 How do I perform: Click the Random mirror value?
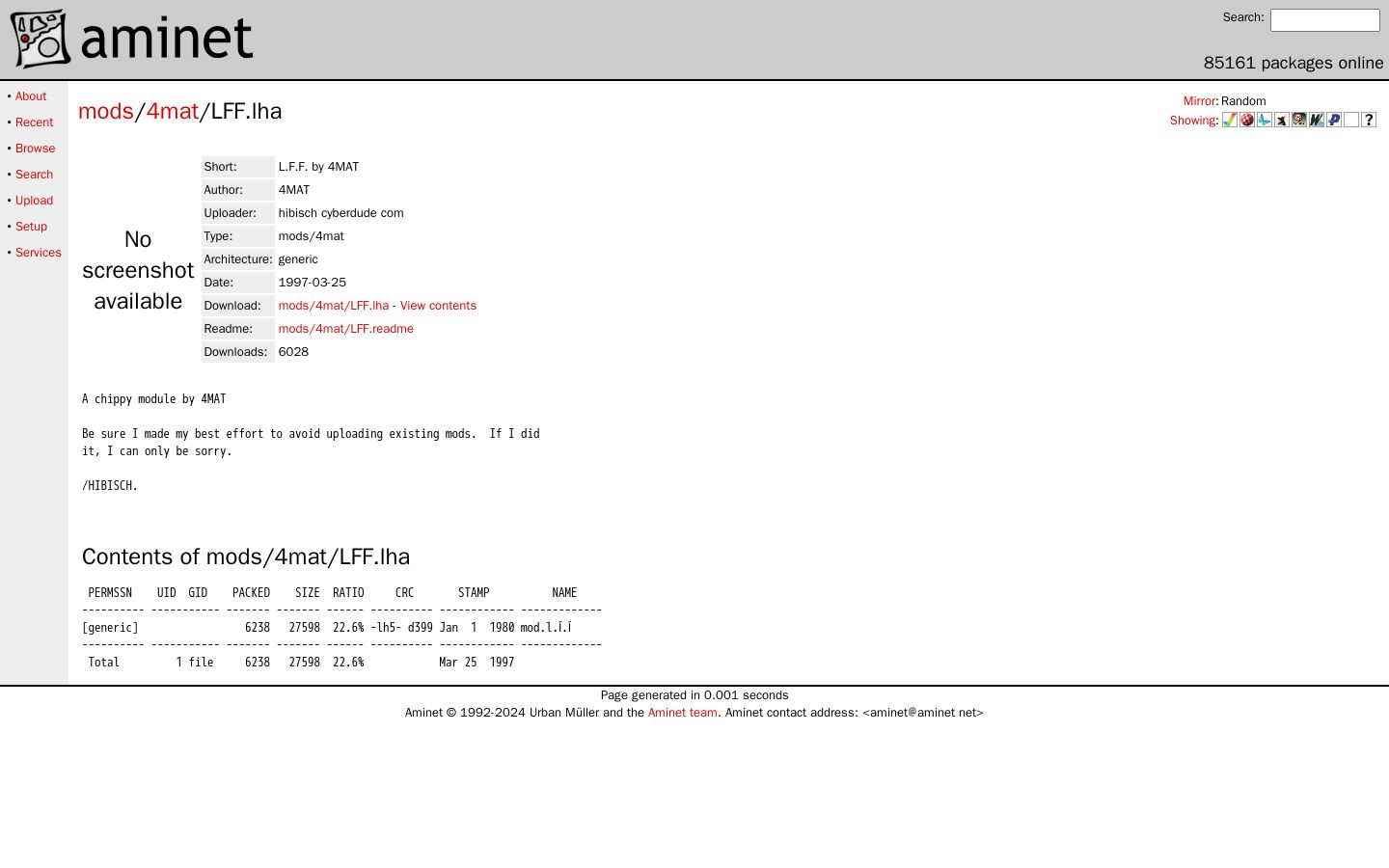pos(1243,101)
